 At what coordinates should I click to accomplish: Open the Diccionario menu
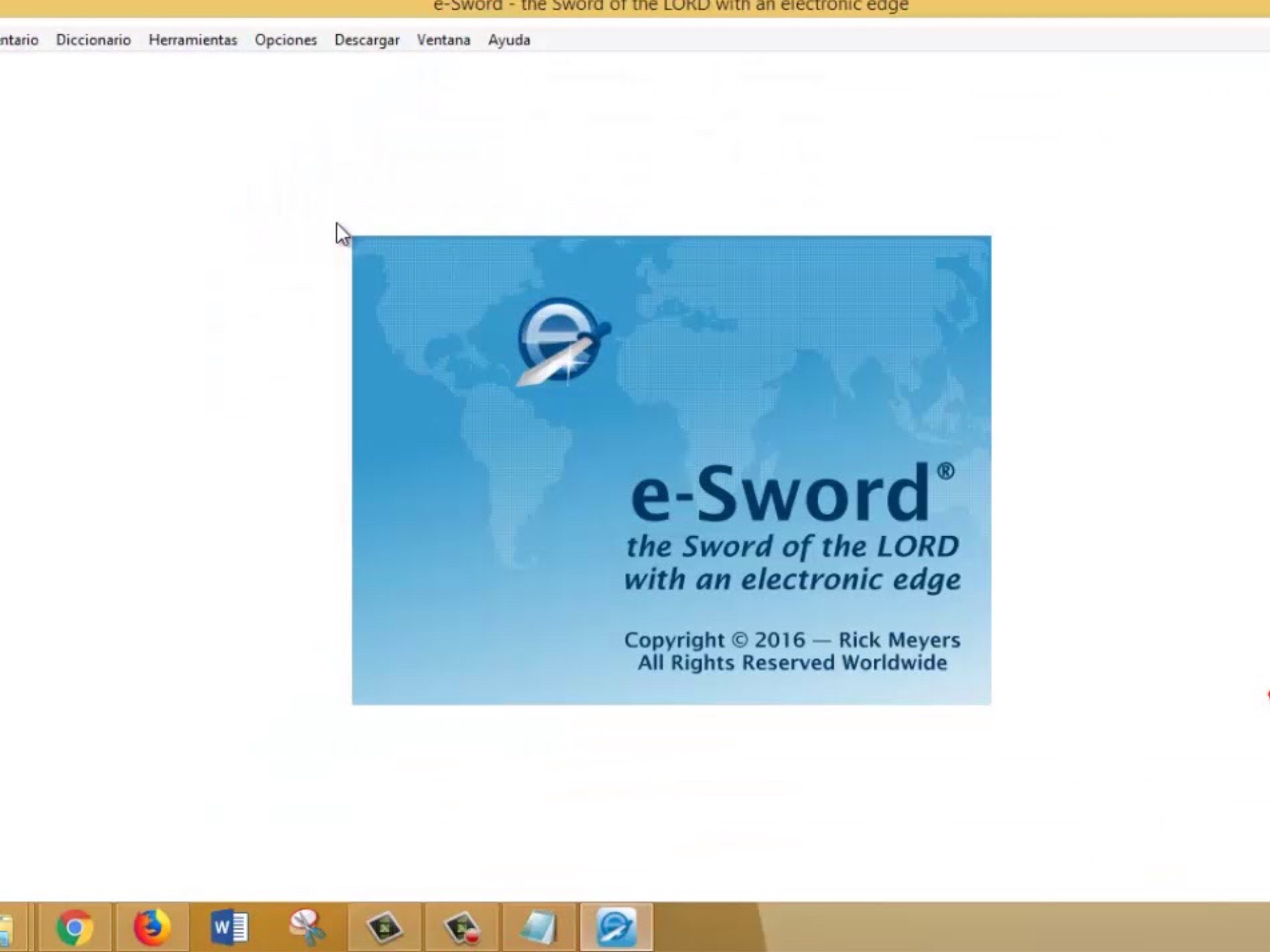point(93,40)
